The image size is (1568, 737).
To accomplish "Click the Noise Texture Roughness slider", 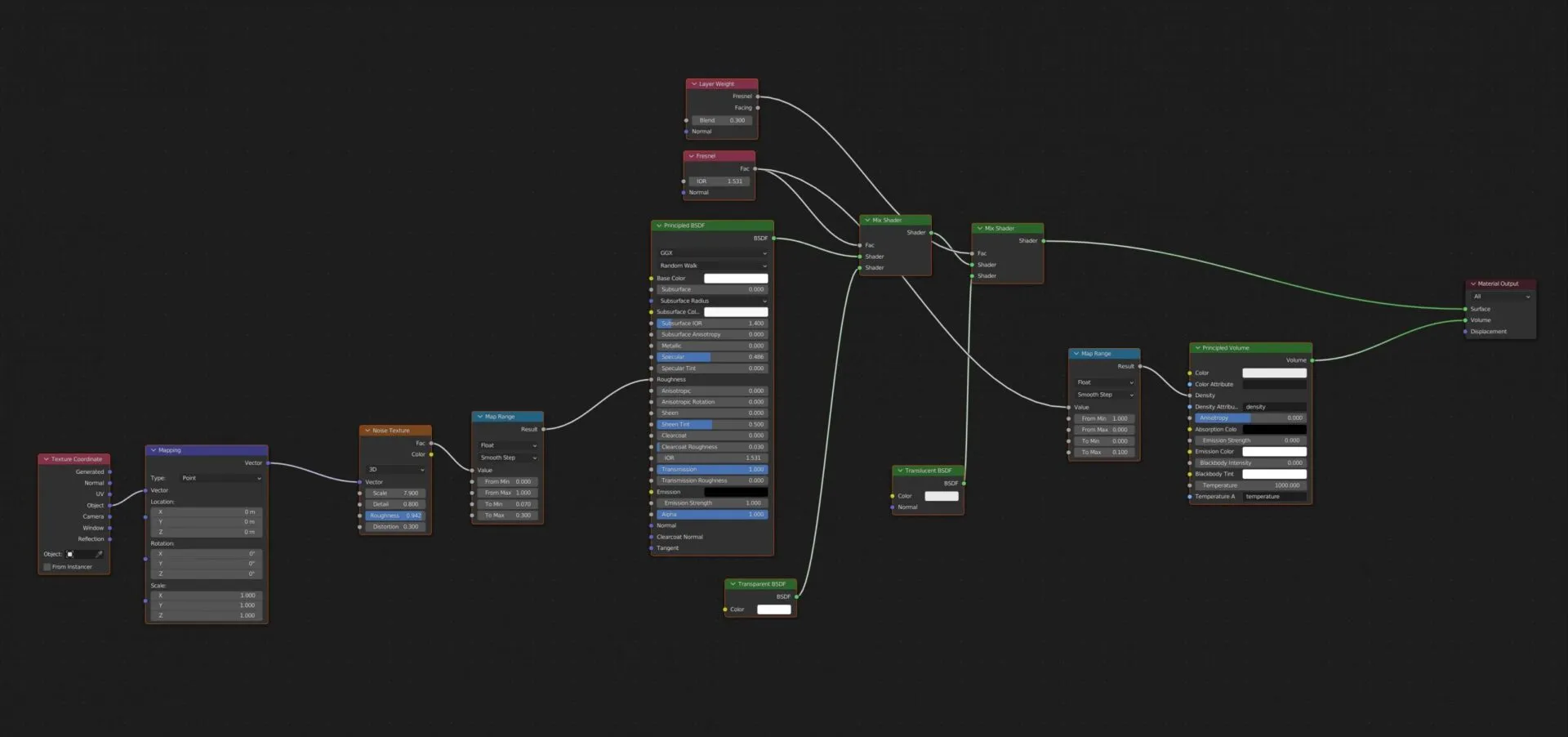I will [x=395, y=516].
